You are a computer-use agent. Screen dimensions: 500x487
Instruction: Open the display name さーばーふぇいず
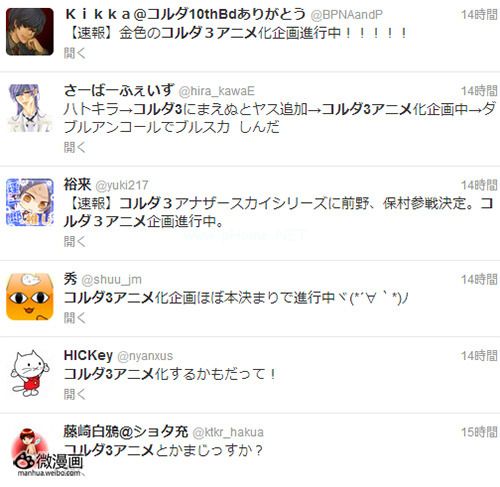point(119,90)
